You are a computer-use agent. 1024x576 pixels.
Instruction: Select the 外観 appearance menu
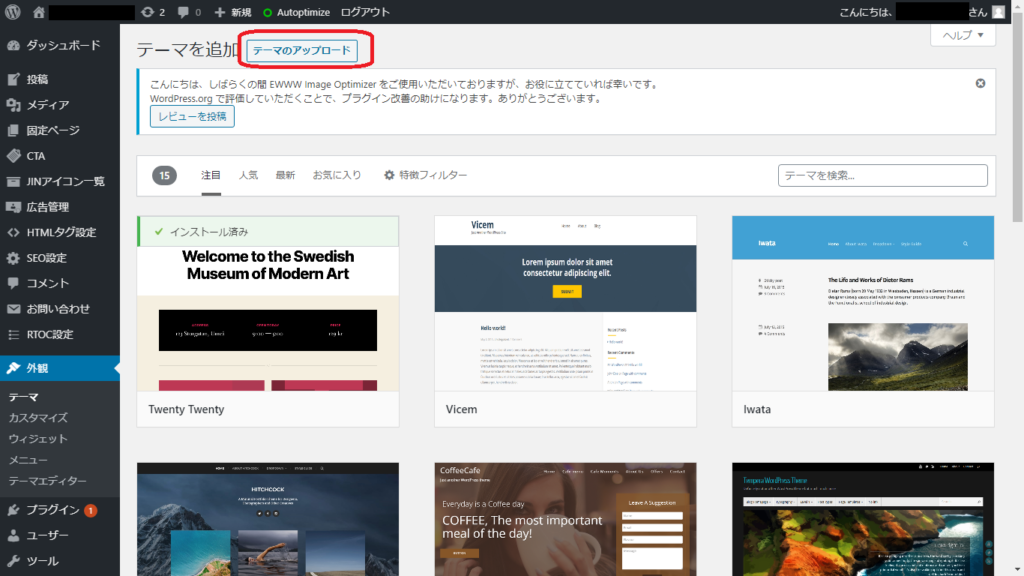[59, 368]
